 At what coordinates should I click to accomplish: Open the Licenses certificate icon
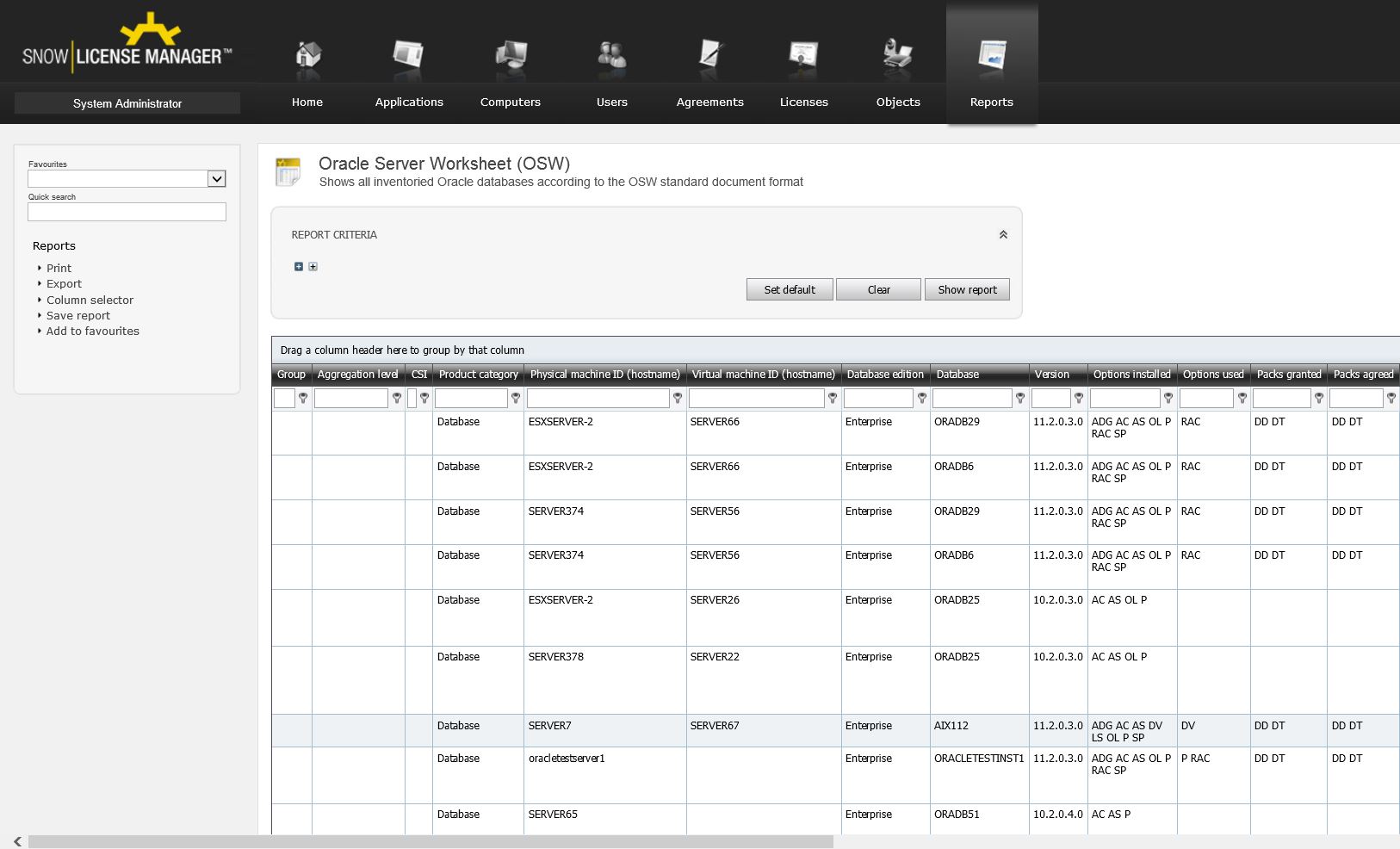(x=803, y=55)
